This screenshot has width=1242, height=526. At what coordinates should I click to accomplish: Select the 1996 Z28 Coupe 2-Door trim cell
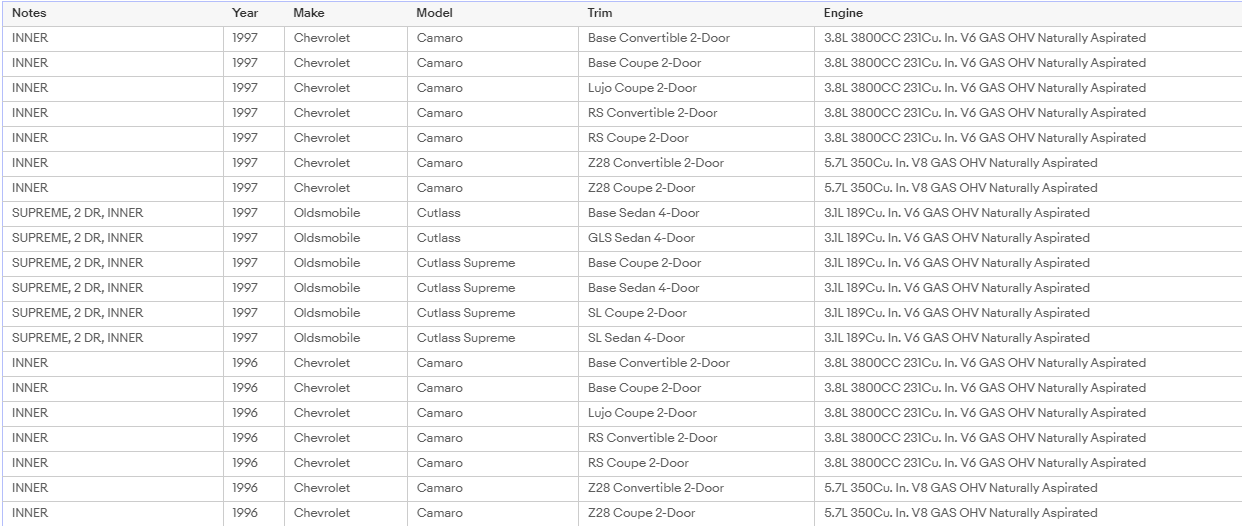[x=696, y=513]
